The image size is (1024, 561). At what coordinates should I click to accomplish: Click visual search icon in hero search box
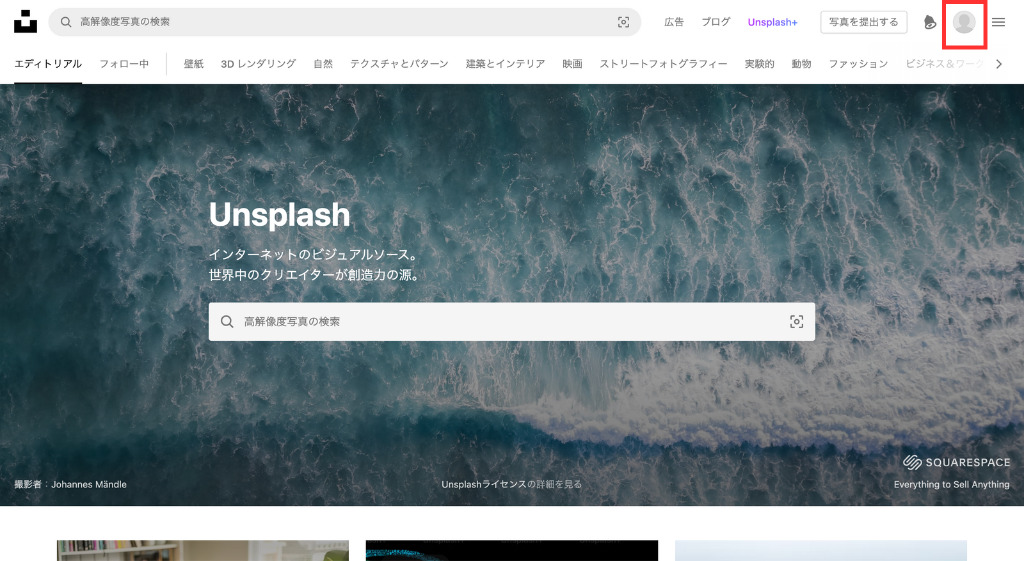(796, 321)
